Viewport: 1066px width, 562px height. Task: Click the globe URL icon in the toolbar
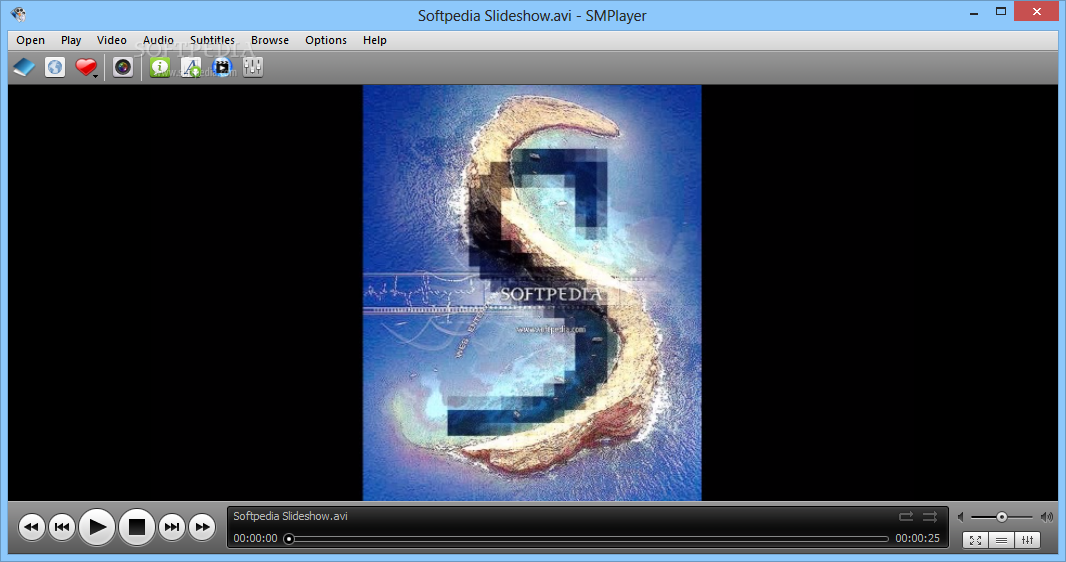coord(55,67)
